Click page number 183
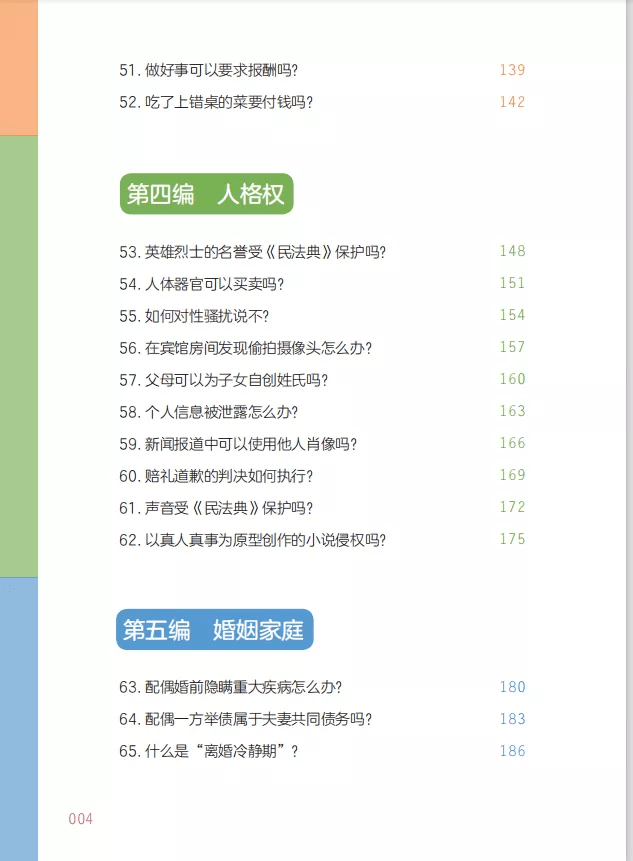The height and width of the screenshot is (861, 633). pyautogui.click(x=512, y=718)
